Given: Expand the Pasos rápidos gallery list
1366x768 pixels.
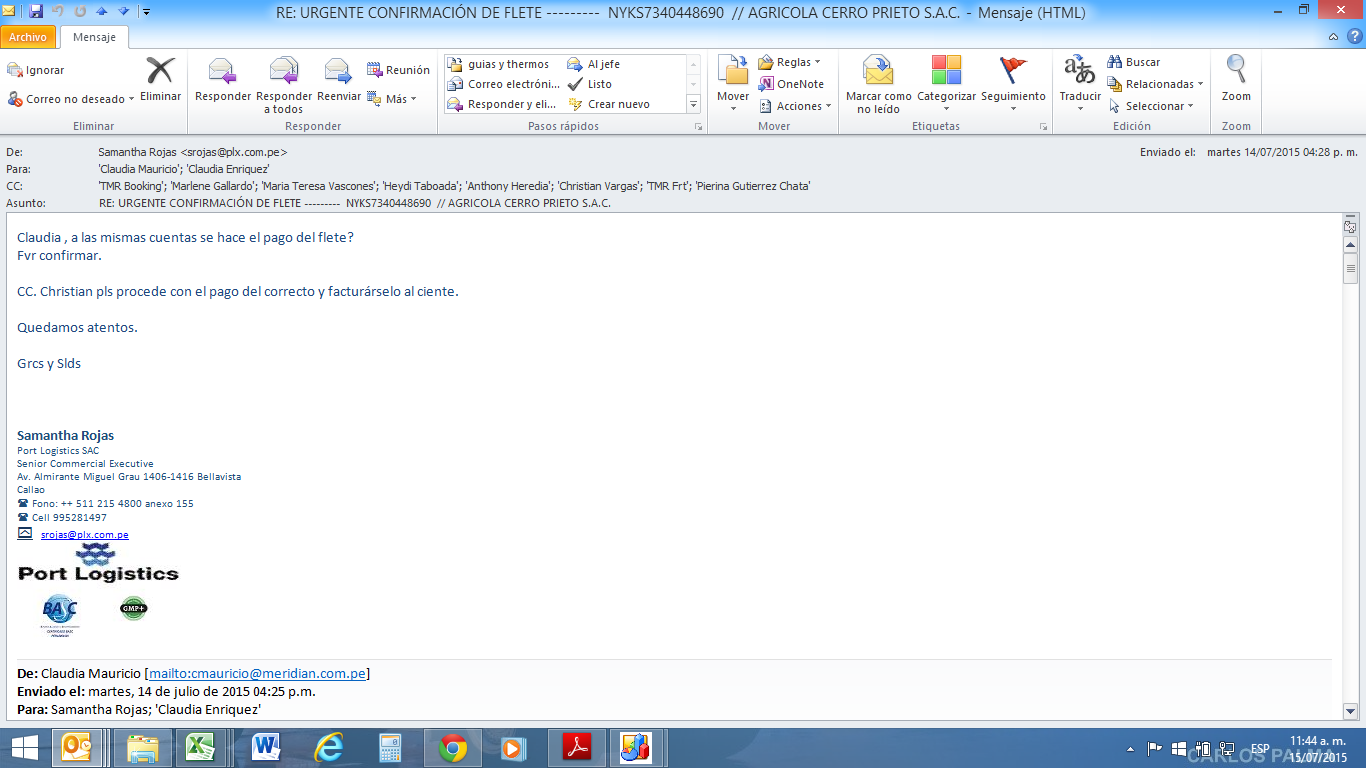Looking at the screenshot, I should (x=693, y=104).
